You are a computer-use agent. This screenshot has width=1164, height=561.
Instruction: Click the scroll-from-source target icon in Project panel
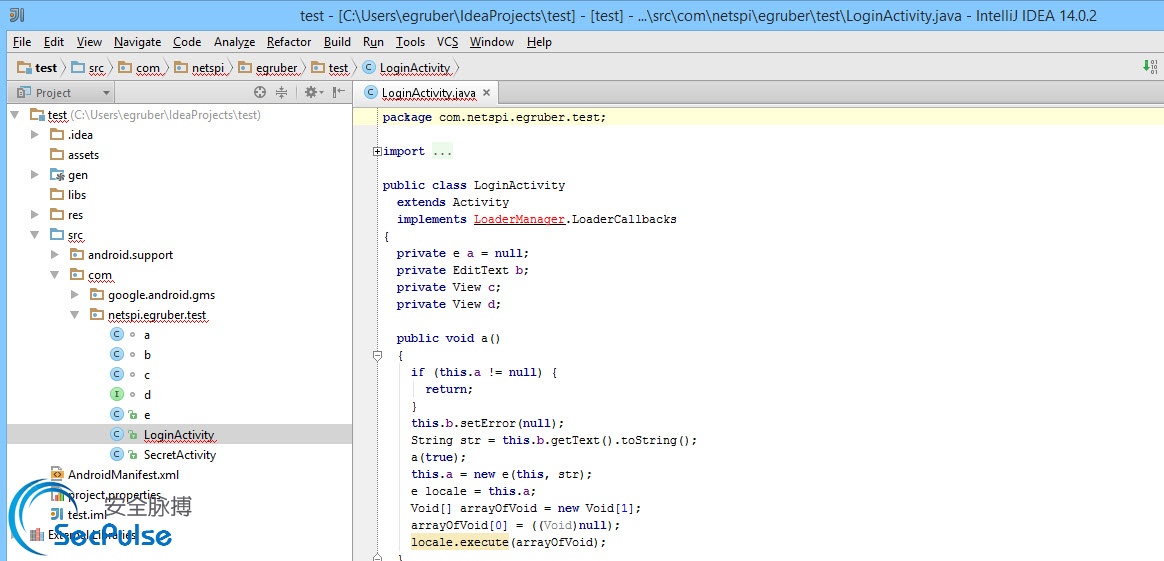point(259,92)
